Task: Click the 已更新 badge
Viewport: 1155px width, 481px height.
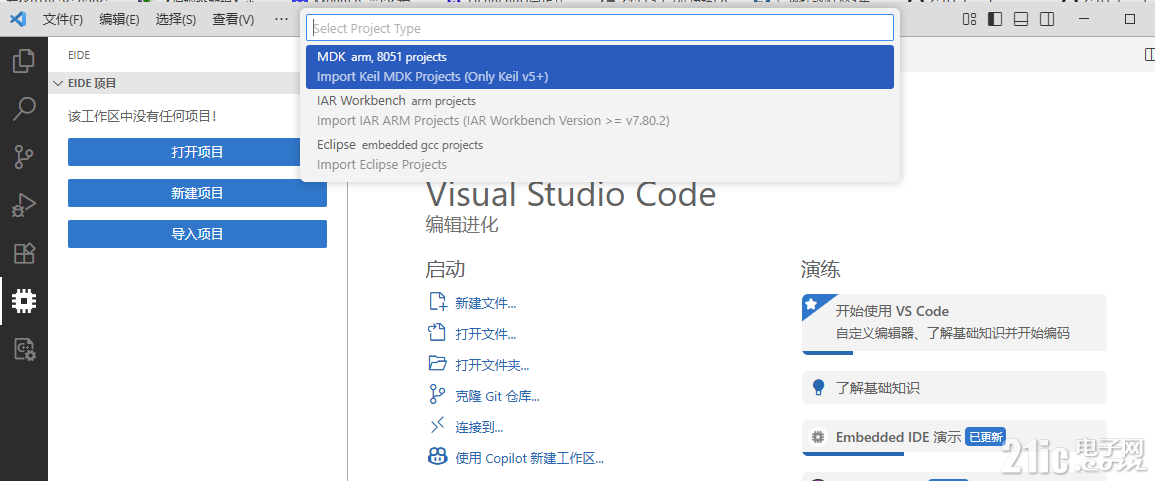Action: [986, 437]
